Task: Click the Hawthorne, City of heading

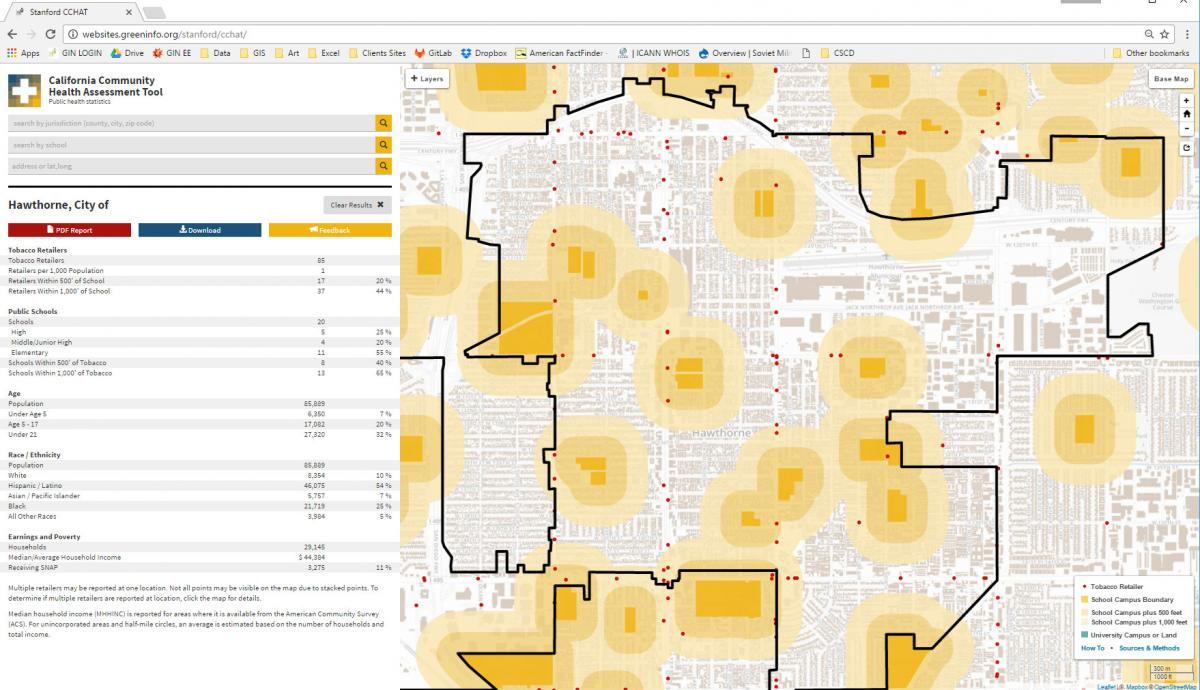Action: (x=58, y=205)
